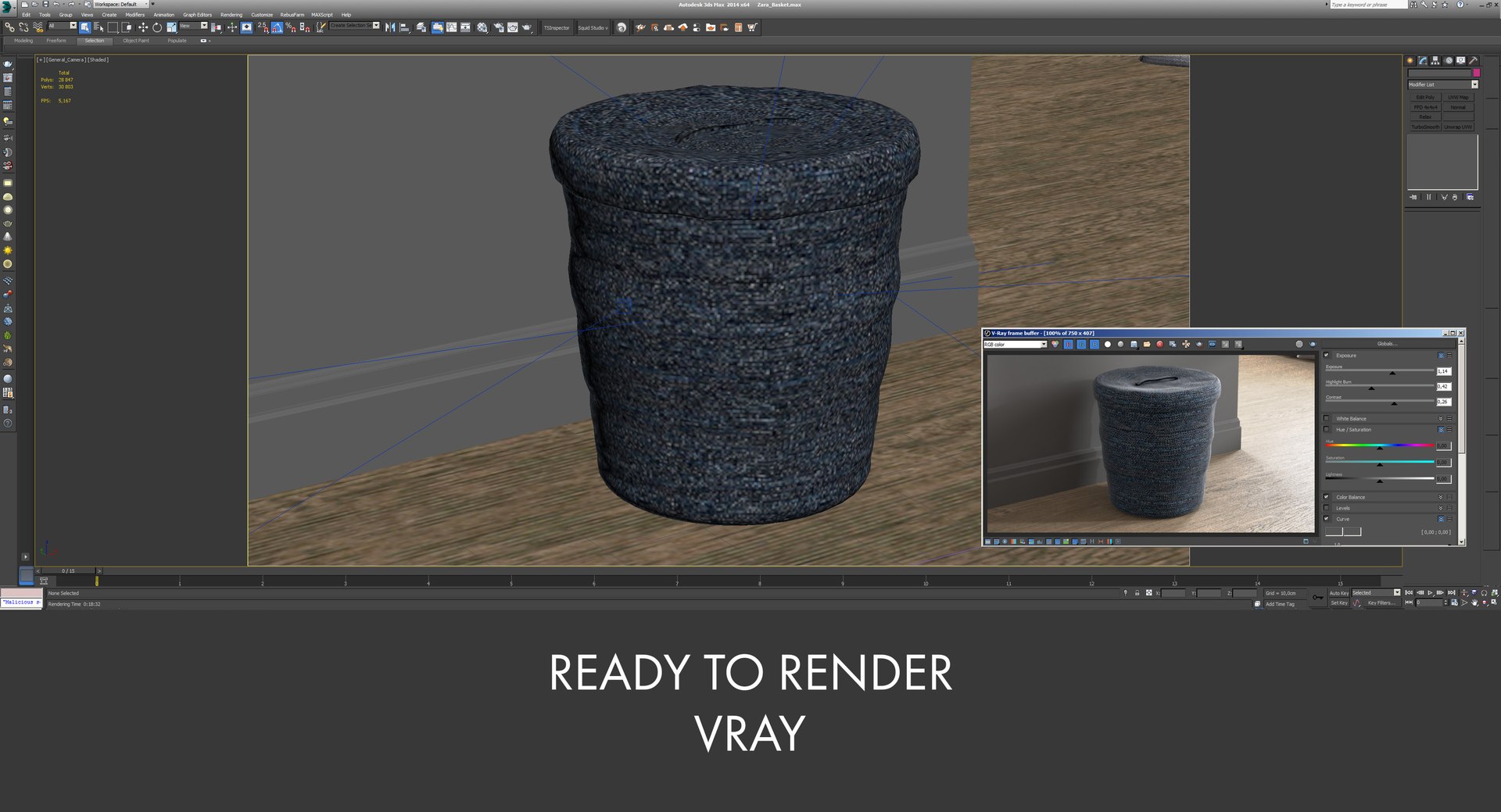Click Pin Stack icon below modifier stack
The height and width of the screenshot is (812, 1501).
[1413, 197]
